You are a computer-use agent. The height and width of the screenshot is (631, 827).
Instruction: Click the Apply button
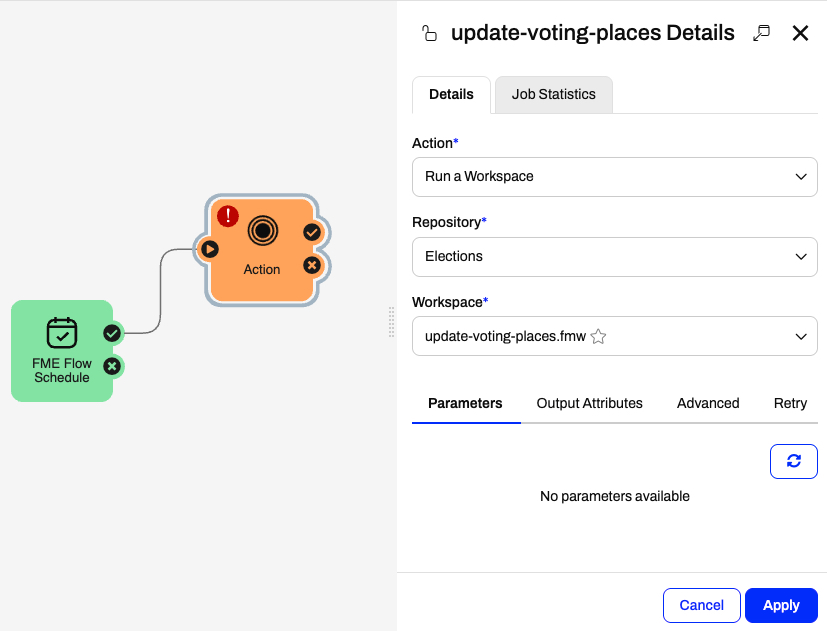[781, 605]
